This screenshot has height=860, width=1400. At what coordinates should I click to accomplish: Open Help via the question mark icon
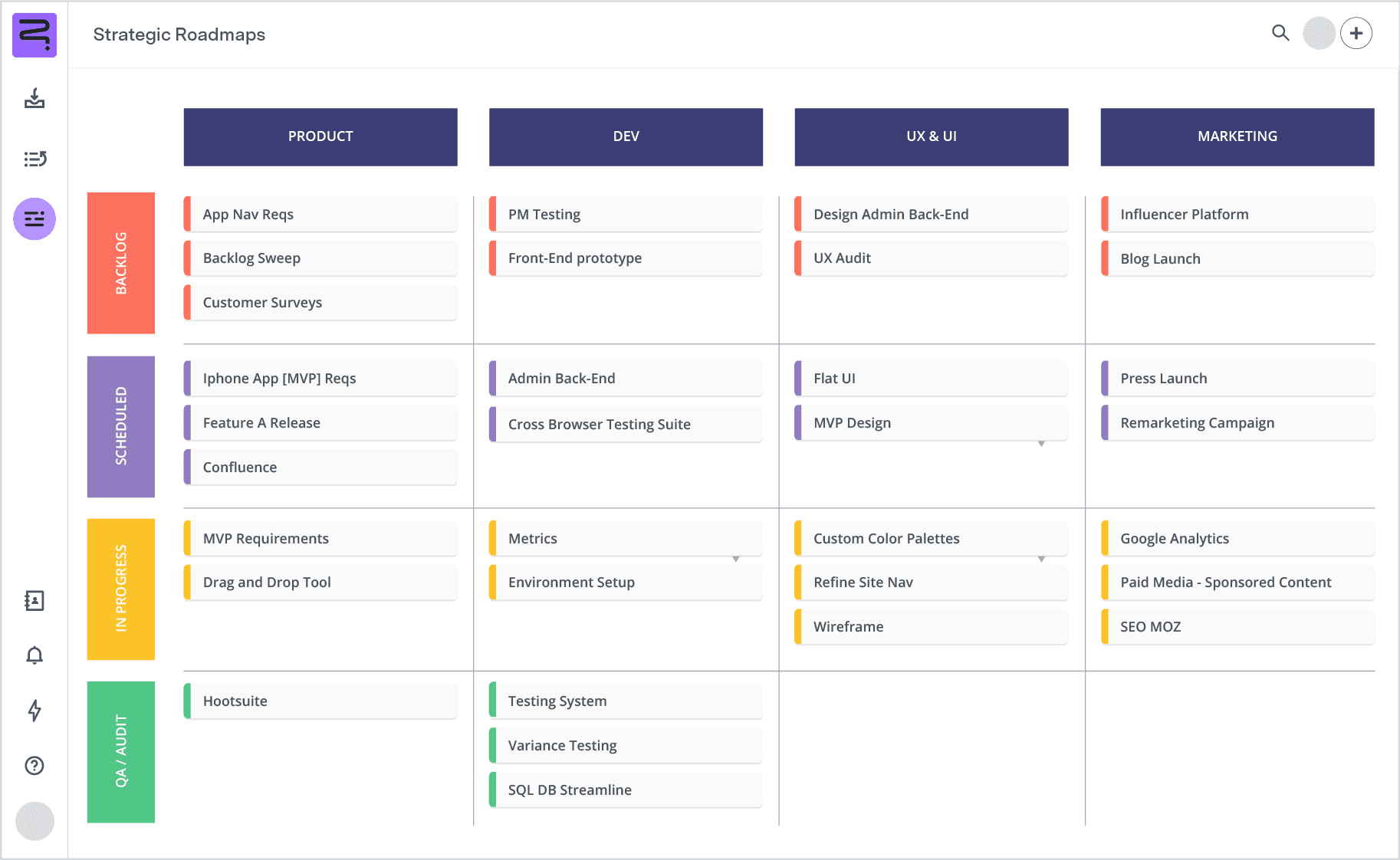(x=34, y=766)
